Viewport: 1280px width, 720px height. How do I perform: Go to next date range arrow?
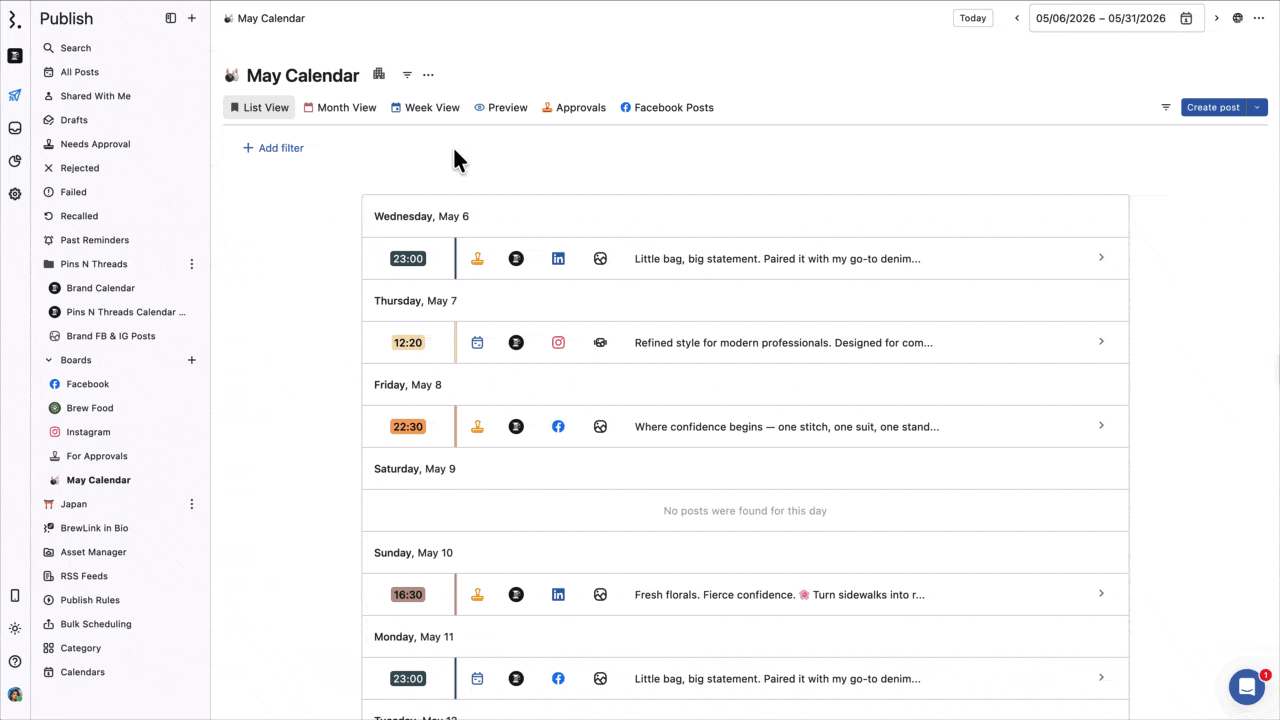(x=1217, y=18)
